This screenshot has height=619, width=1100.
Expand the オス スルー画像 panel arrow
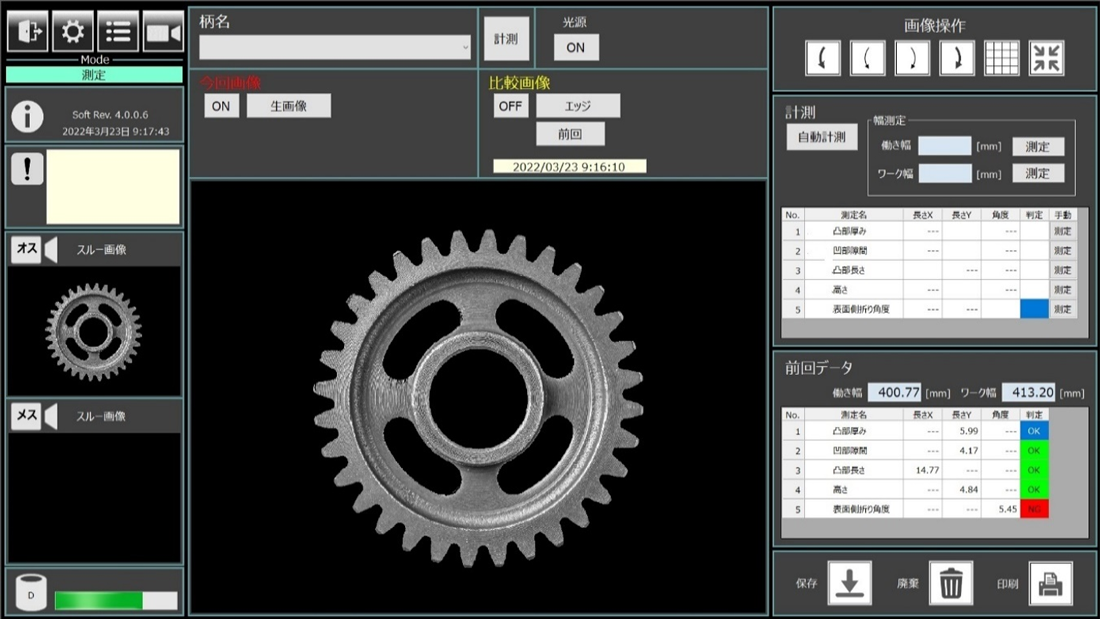(x=51, y=249)
